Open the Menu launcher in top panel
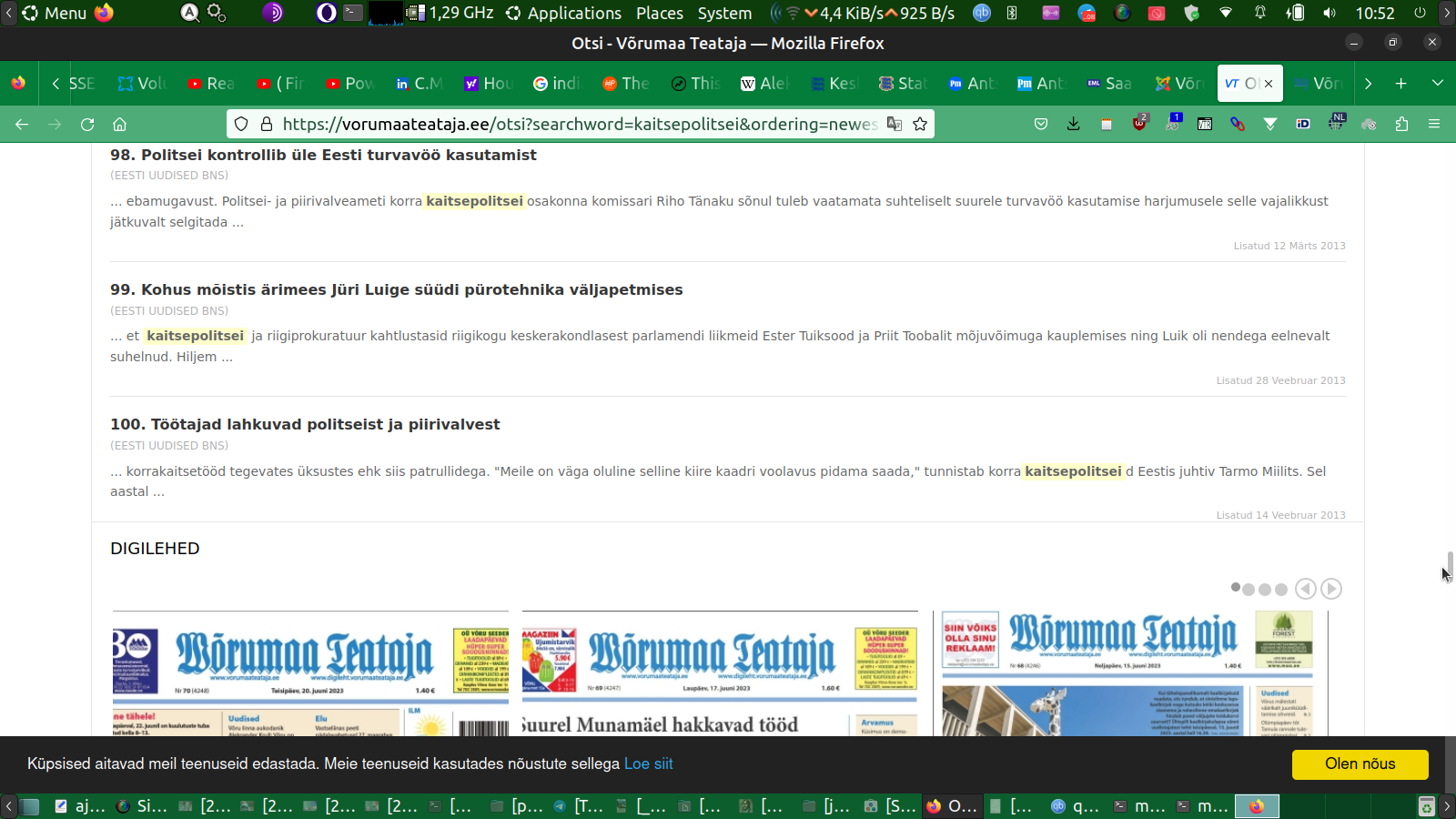1456x819 pixels. coord(55,13)
